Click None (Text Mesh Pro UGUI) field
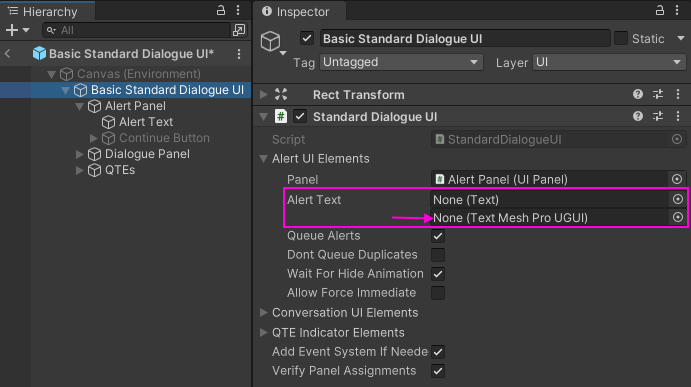Screen dimensions: 691x387 coord(549,218)
